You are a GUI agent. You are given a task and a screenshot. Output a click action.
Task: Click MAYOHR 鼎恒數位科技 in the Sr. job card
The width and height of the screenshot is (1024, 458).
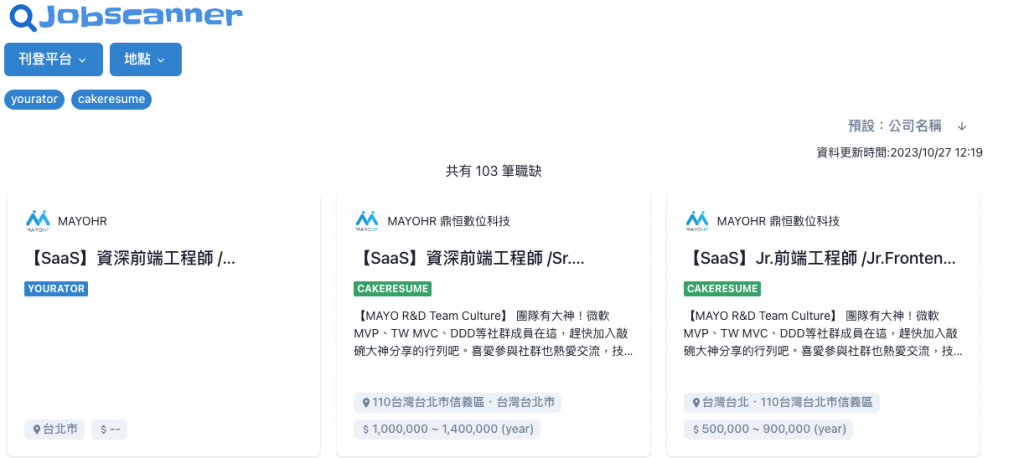click(x=449, y=221)
